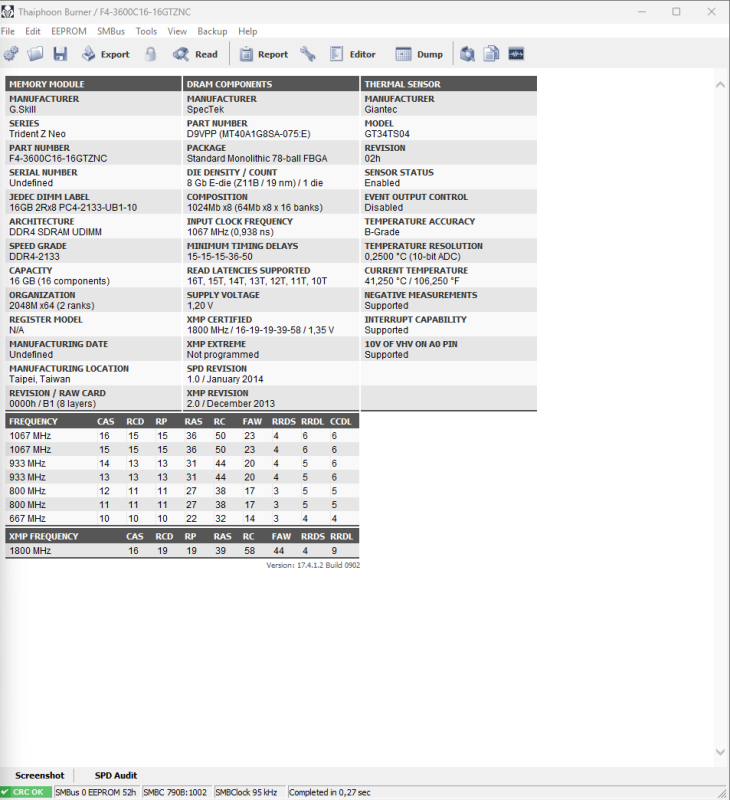Click the padlock write-protection icon

click(150, 54)
